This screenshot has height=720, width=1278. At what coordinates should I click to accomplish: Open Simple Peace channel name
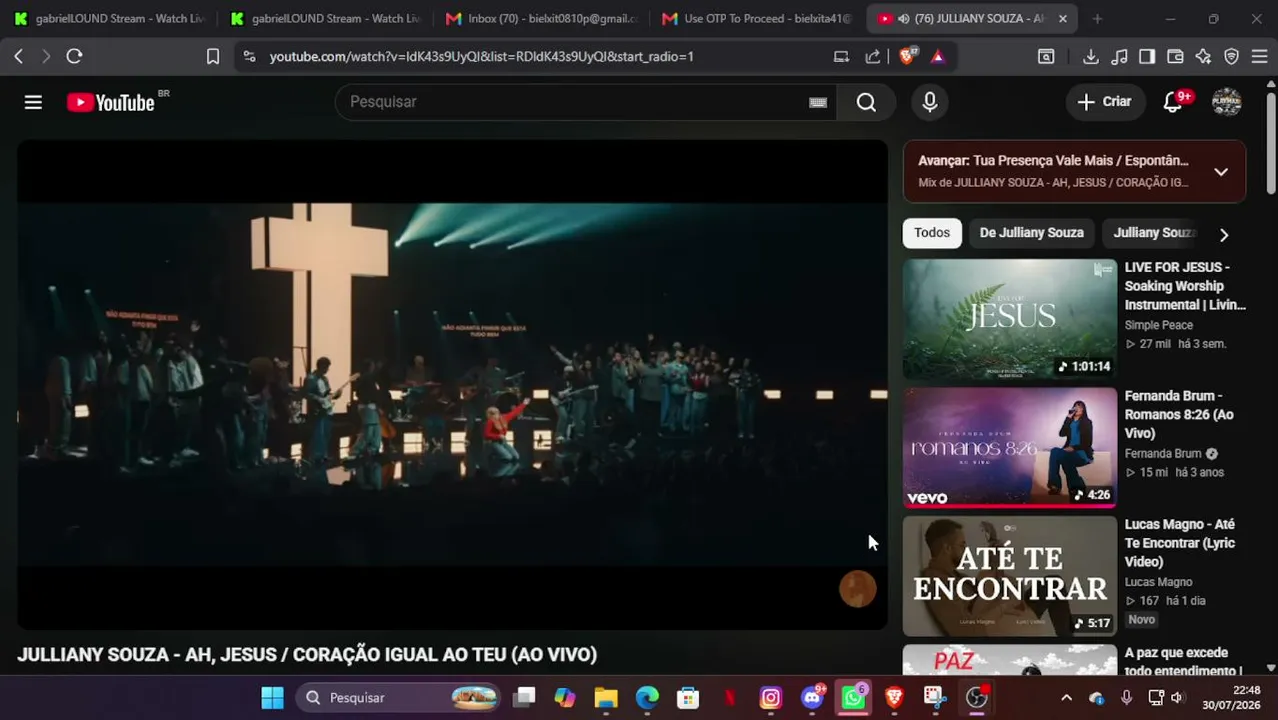pos(1159,325)
